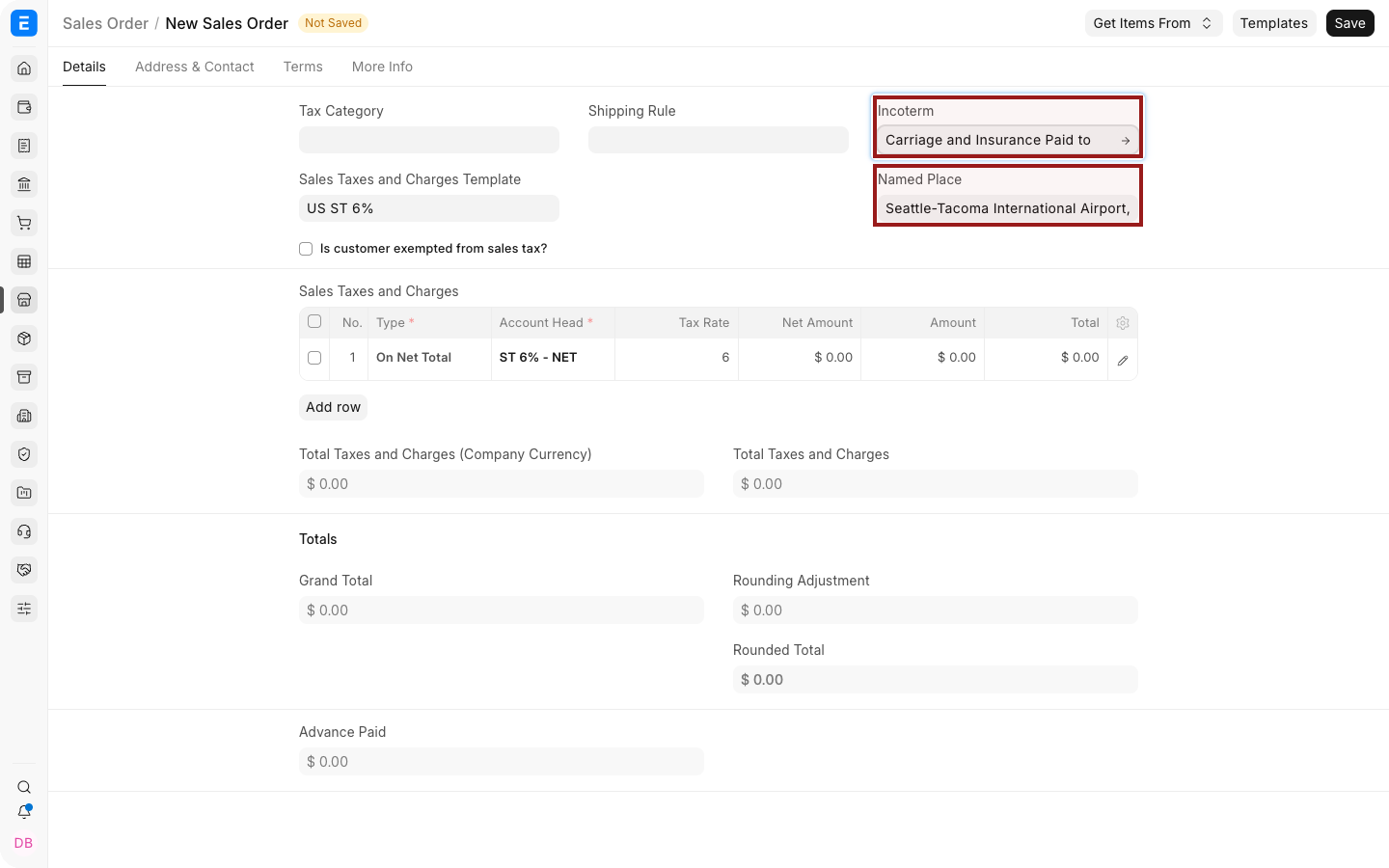Click the 'Not Saved' status badge
The height and width of the screenshot is (868, 1389).
tap(333, 23)
